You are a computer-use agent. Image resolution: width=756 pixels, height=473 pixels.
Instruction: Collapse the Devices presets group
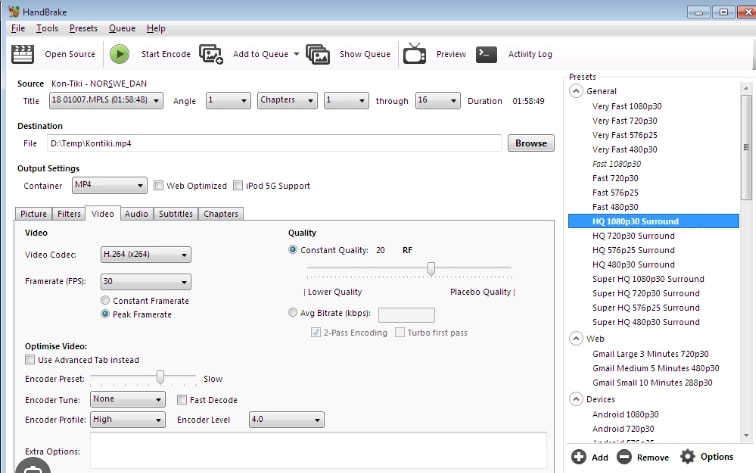pyautogui.click(x=576, y=399)
